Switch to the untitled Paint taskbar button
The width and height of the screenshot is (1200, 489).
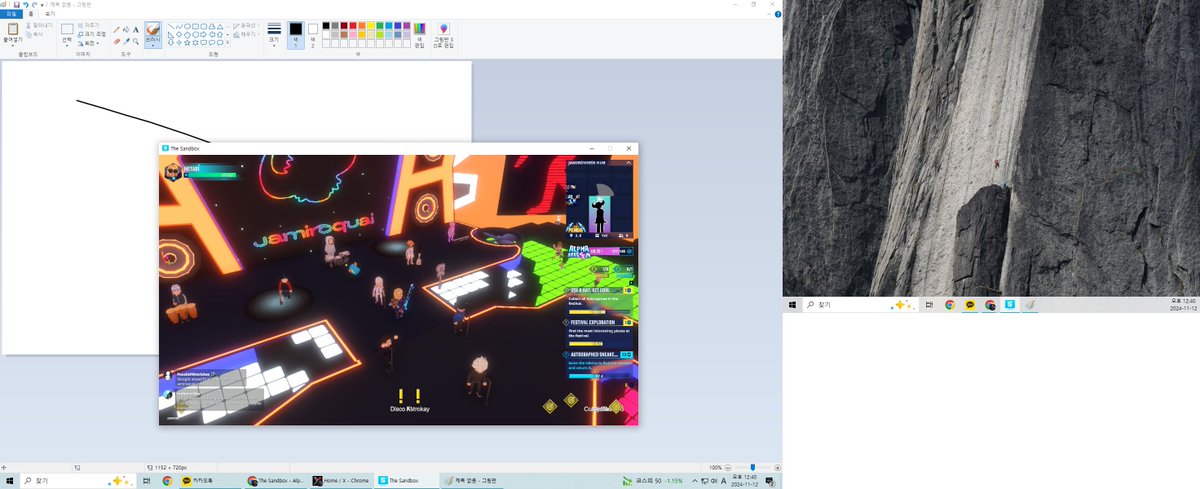tap(472, 481)
